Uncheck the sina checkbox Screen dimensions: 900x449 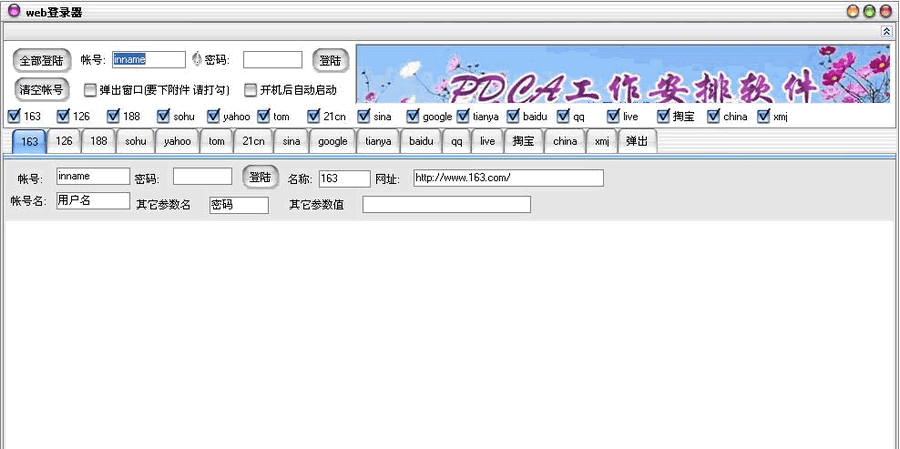pyautogui.click(x=363, y=117)
